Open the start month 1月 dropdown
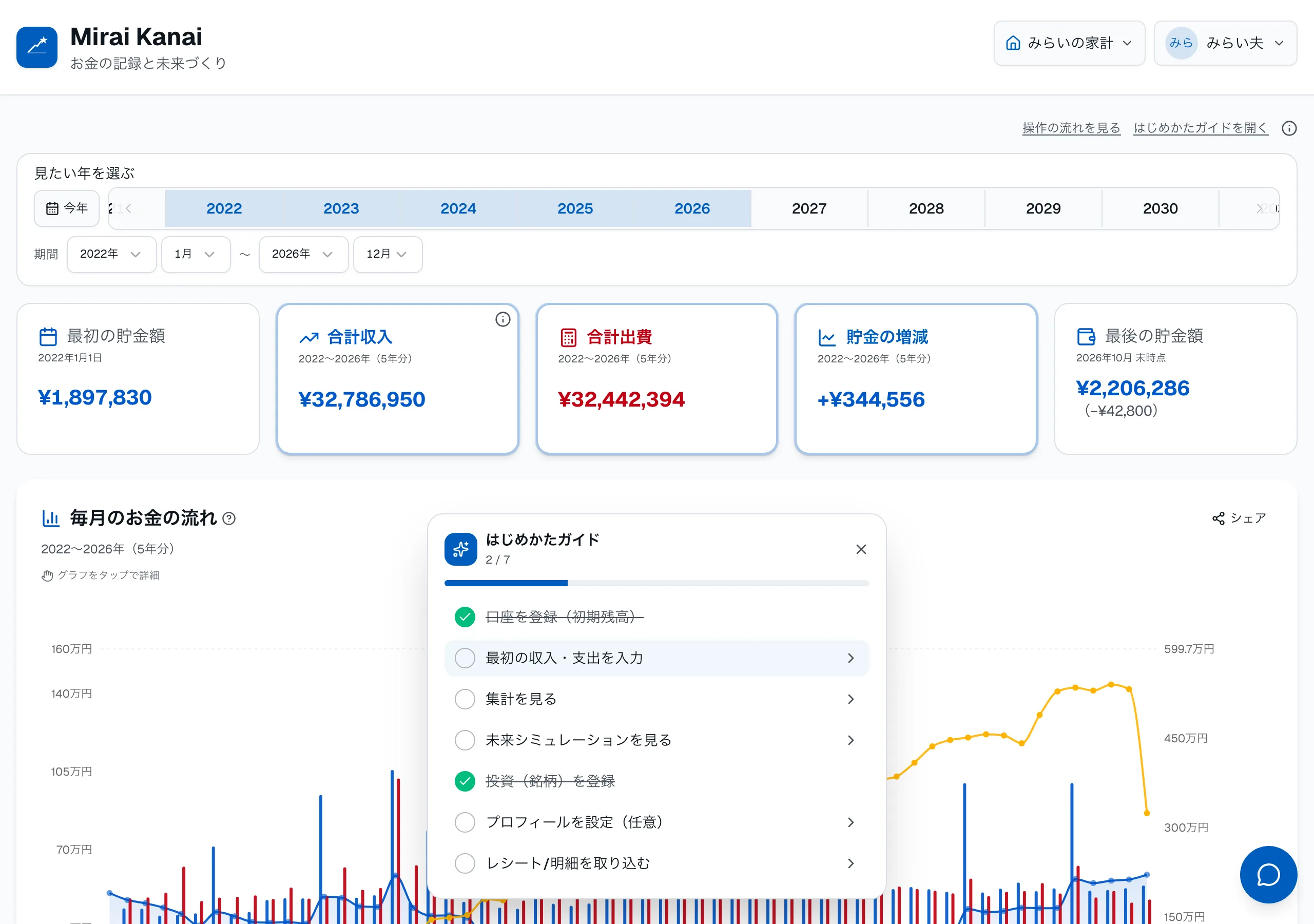1314x924 pixels. click(x=196, y=254)
